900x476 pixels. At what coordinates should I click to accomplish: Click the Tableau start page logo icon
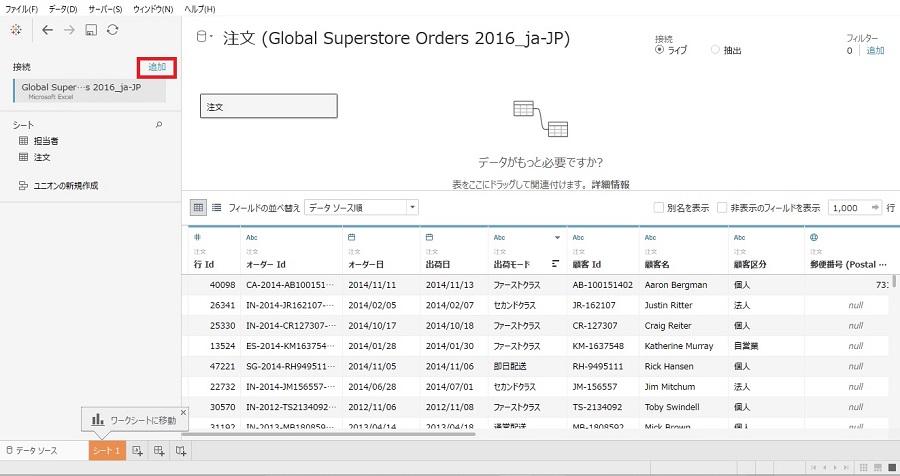tap(14, 30)
